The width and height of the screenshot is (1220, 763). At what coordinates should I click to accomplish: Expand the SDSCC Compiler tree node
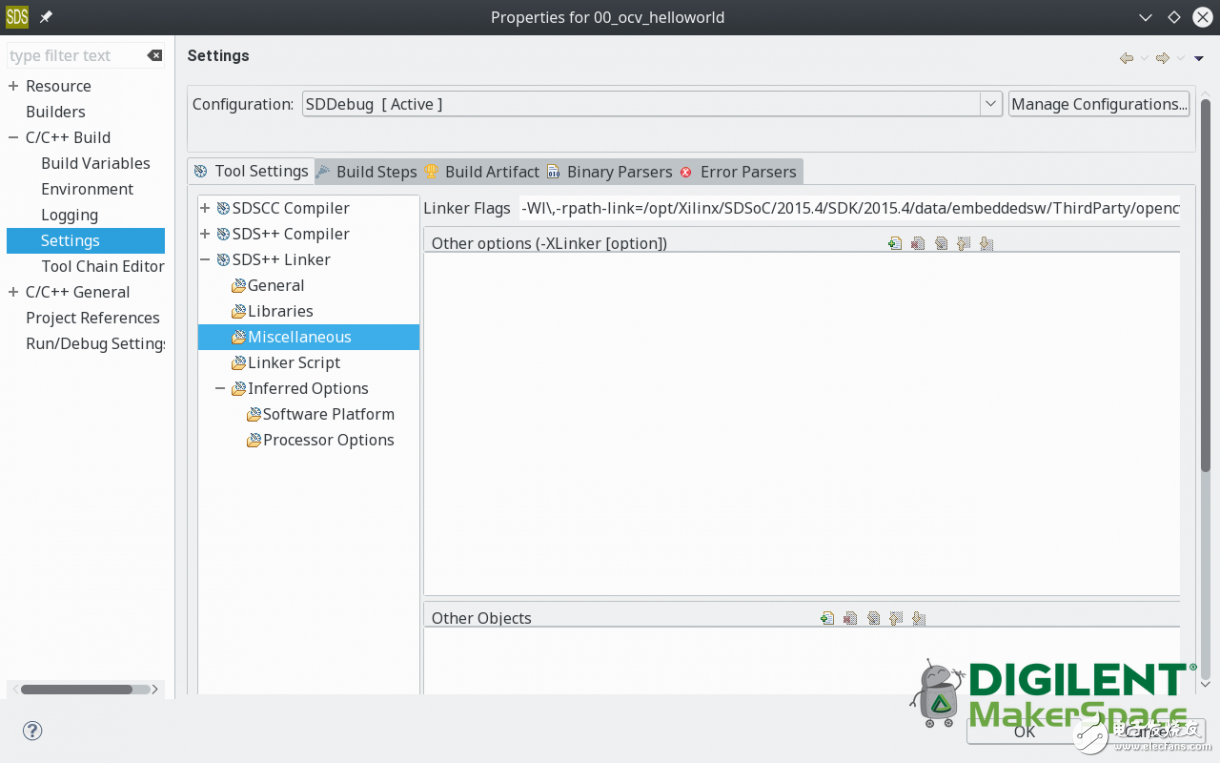205,208
